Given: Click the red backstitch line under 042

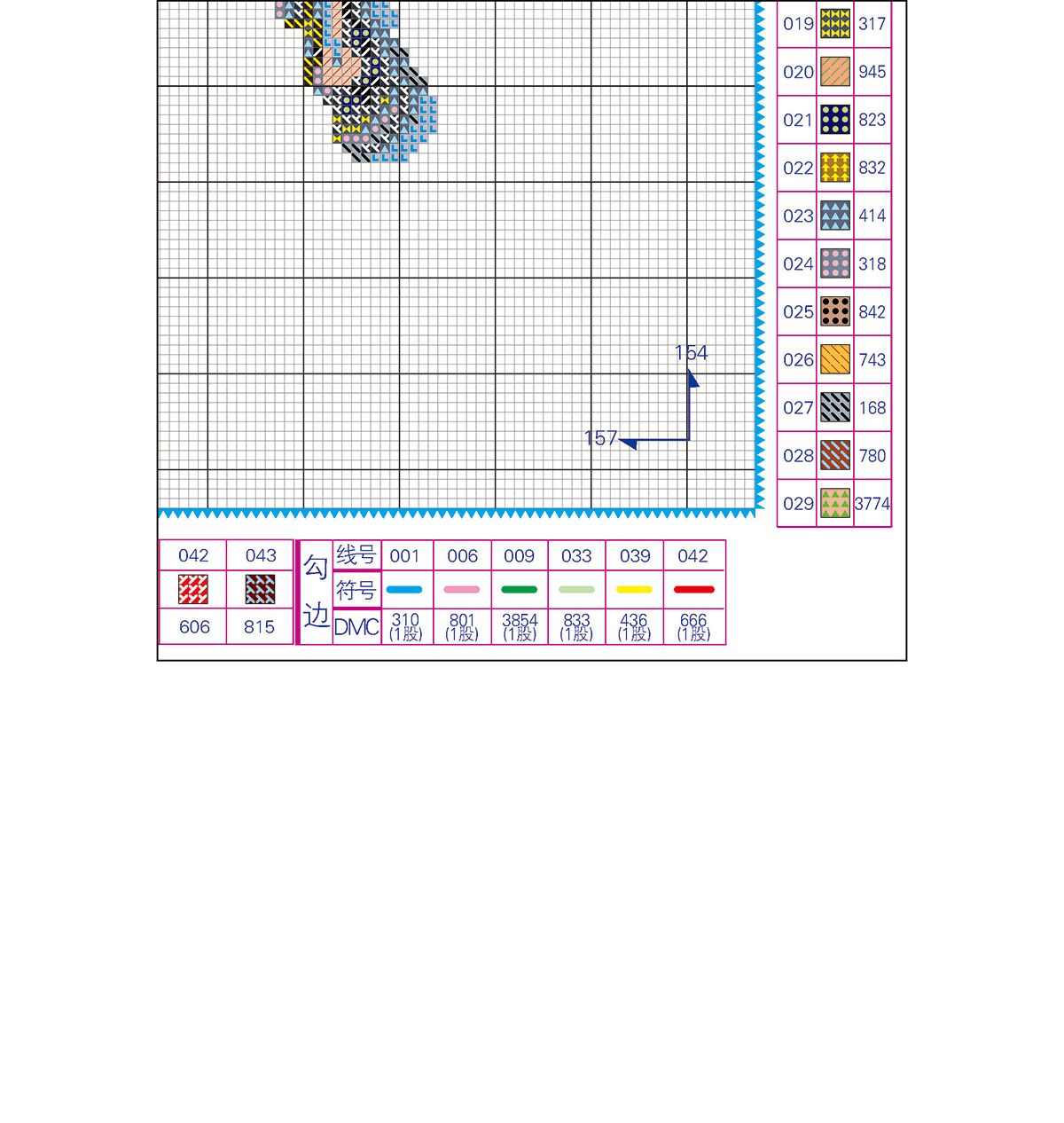Looking at the screenshot, I should (694, 589).
